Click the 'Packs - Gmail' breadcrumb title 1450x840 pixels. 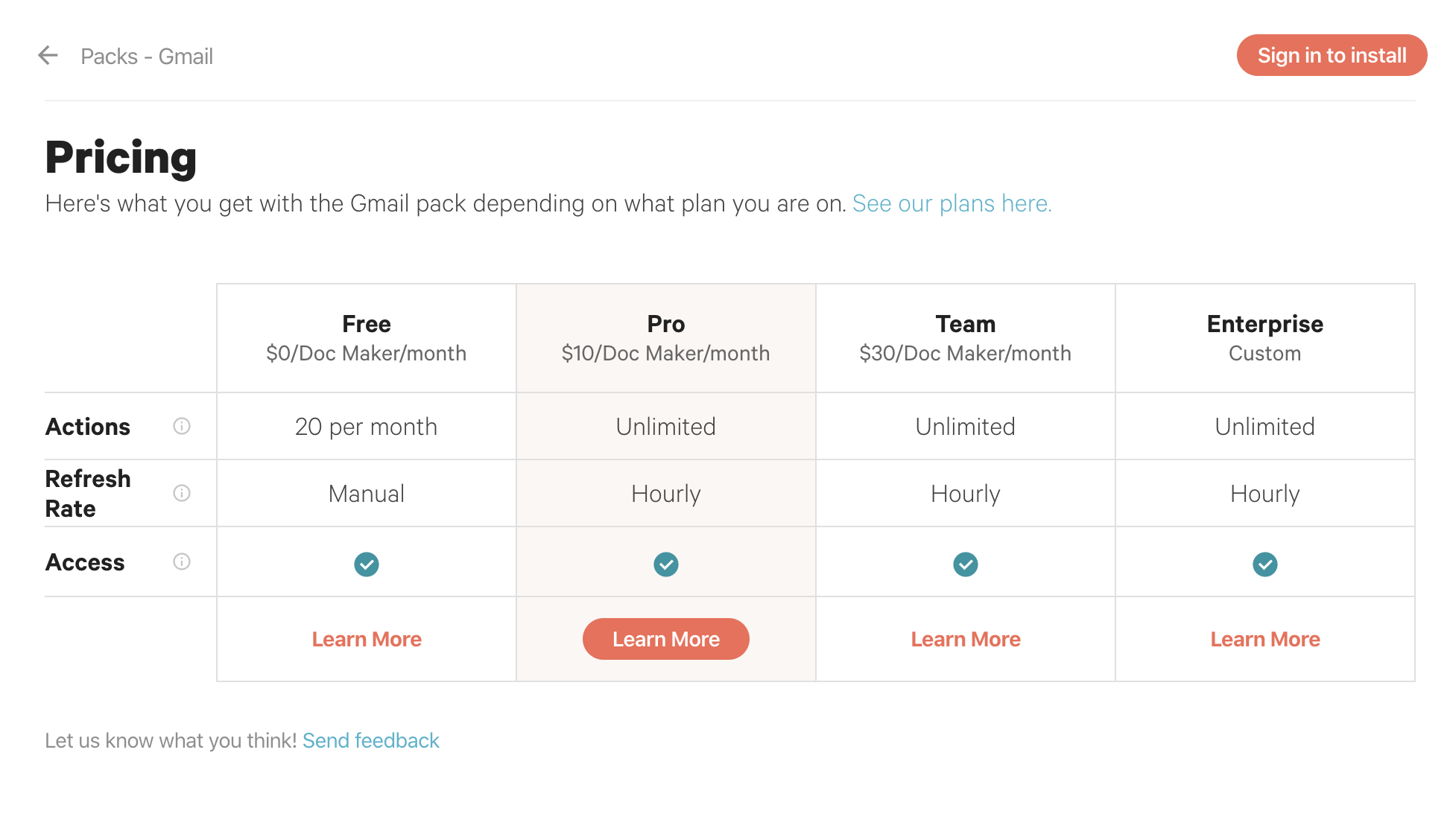point(147,57)
